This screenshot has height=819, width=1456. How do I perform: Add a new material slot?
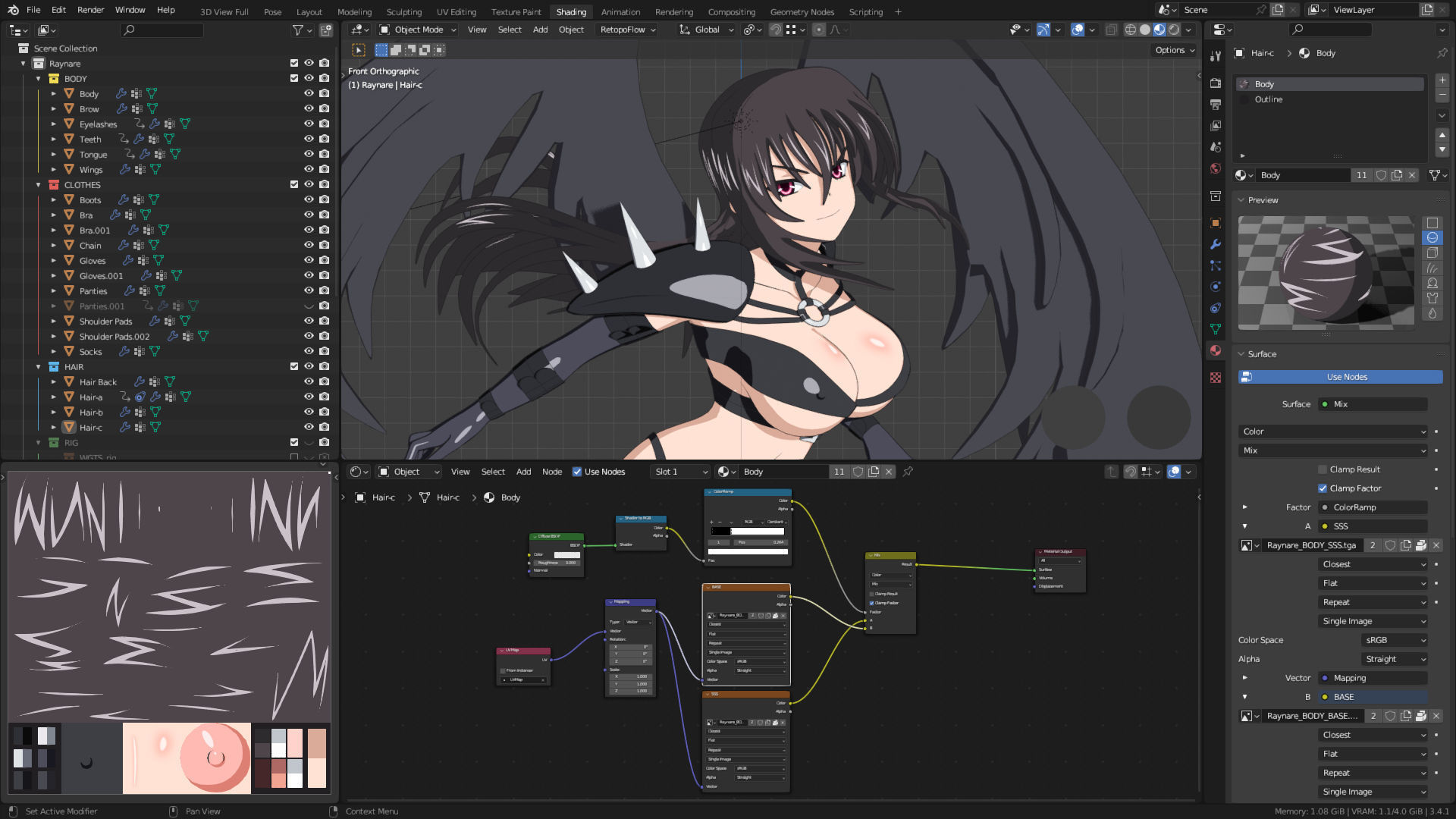point(1442,80)
